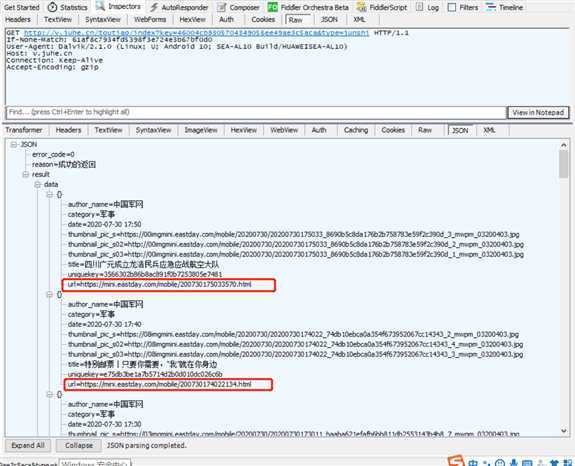The height and width of the screenshot is (466, 575).
Task: Click Sogou input method S tray icon
Action: pos(456,461)
